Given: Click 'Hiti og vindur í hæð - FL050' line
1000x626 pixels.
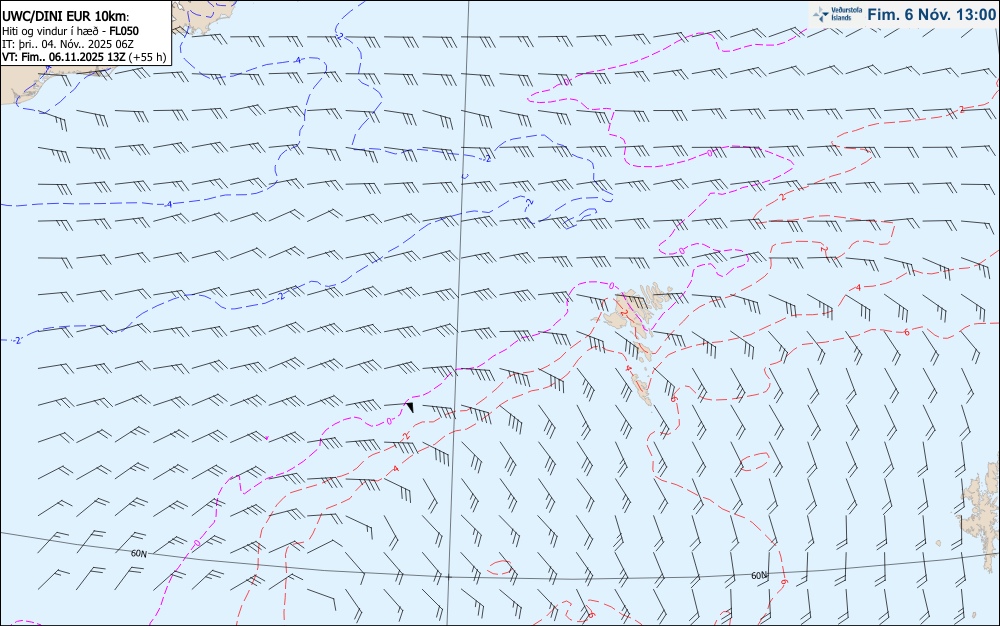Looking at the screenshot, I should (70, 31).
